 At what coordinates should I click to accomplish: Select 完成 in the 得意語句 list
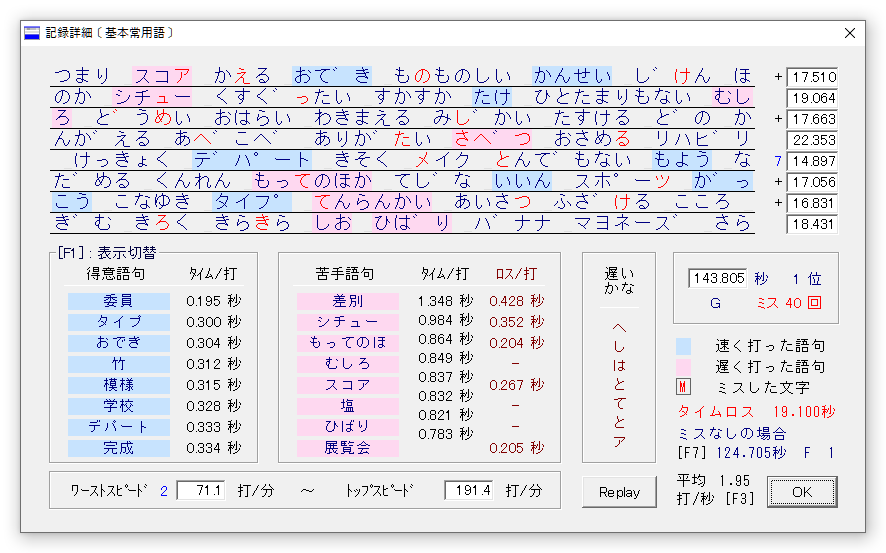tap(119, 449)
